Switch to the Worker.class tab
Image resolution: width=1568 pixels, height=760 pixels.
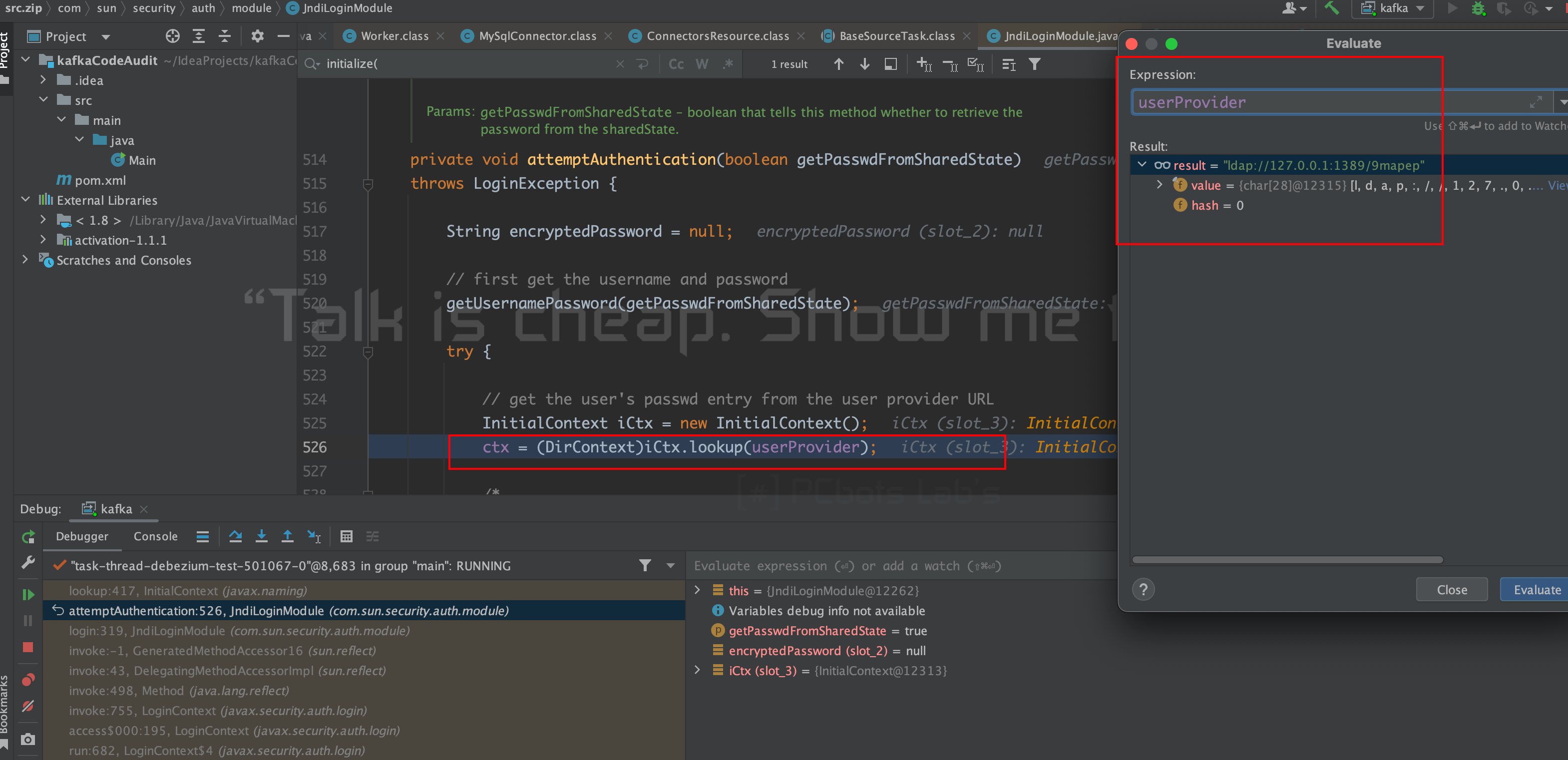coord(394,36)
